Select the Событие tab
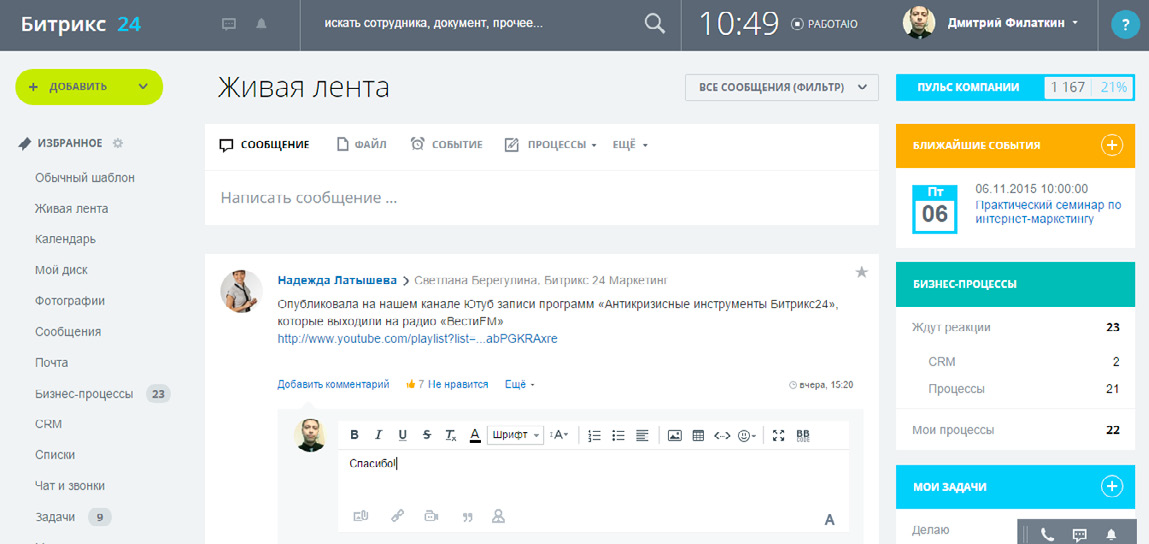The image size is (1149, 544). [x=446, y=144]
